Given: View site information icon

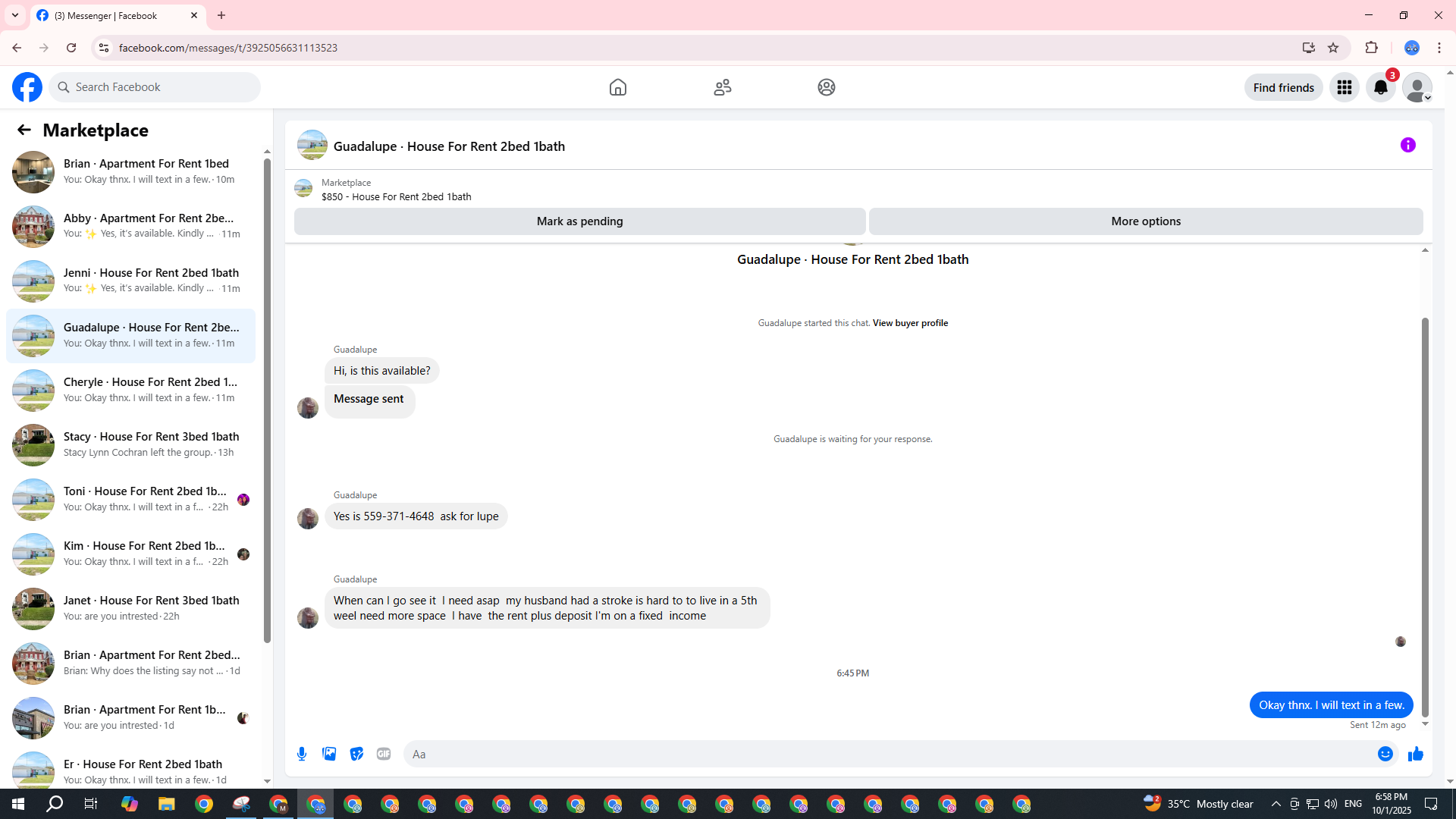Looking at the screenshot, I should point(104,48).
